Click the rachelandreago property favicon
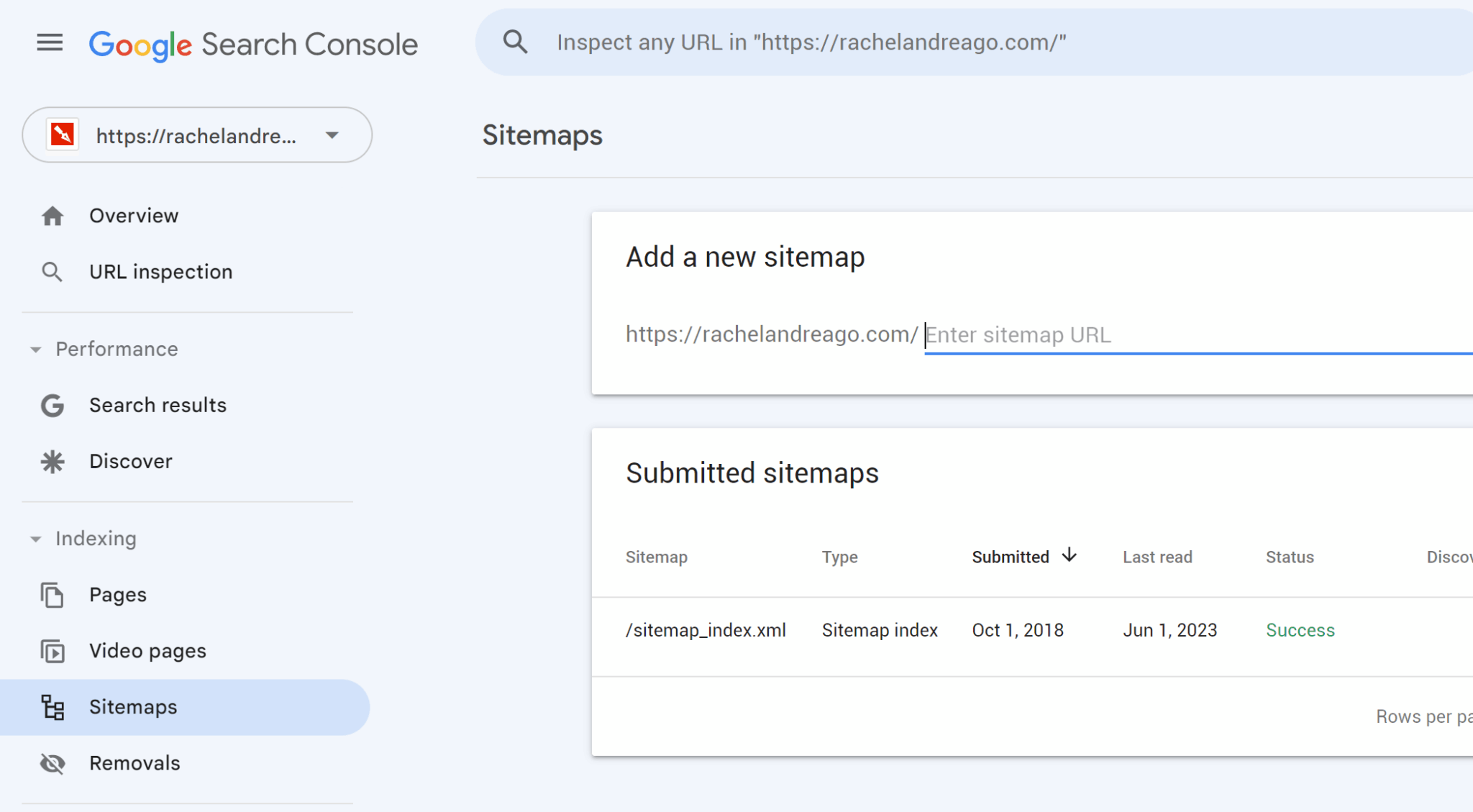This screenshot has width=1473, height=812. [62, 134]
